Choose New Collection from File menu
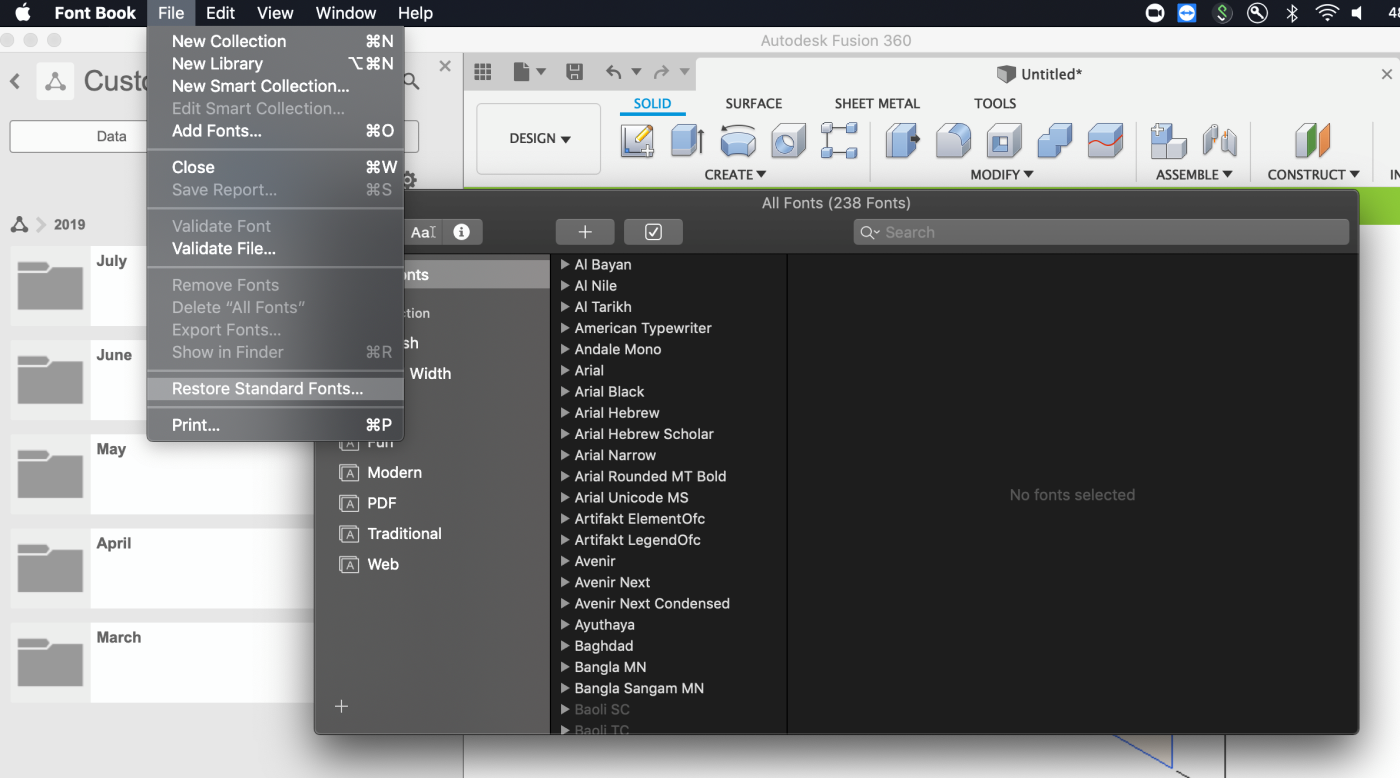 pos(276,41)
